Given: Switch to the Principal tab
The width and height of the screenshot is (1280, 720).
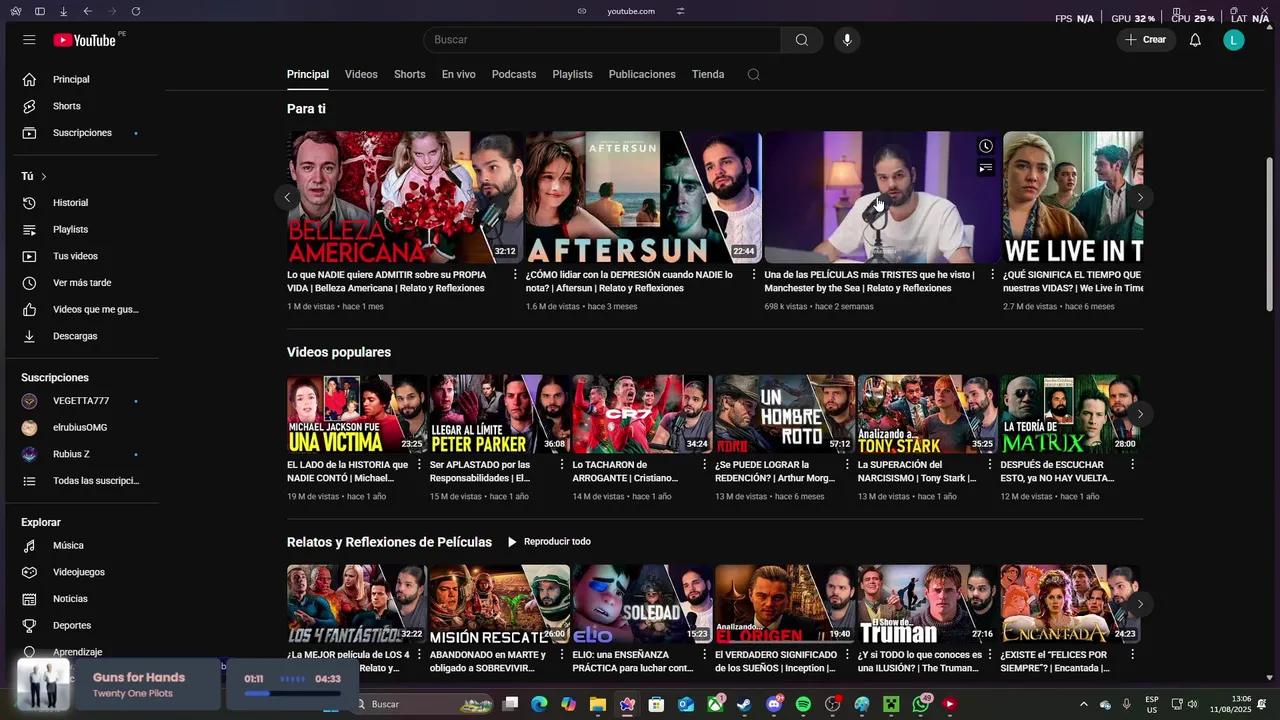Looking at the screenshot, I should (308, 74).
